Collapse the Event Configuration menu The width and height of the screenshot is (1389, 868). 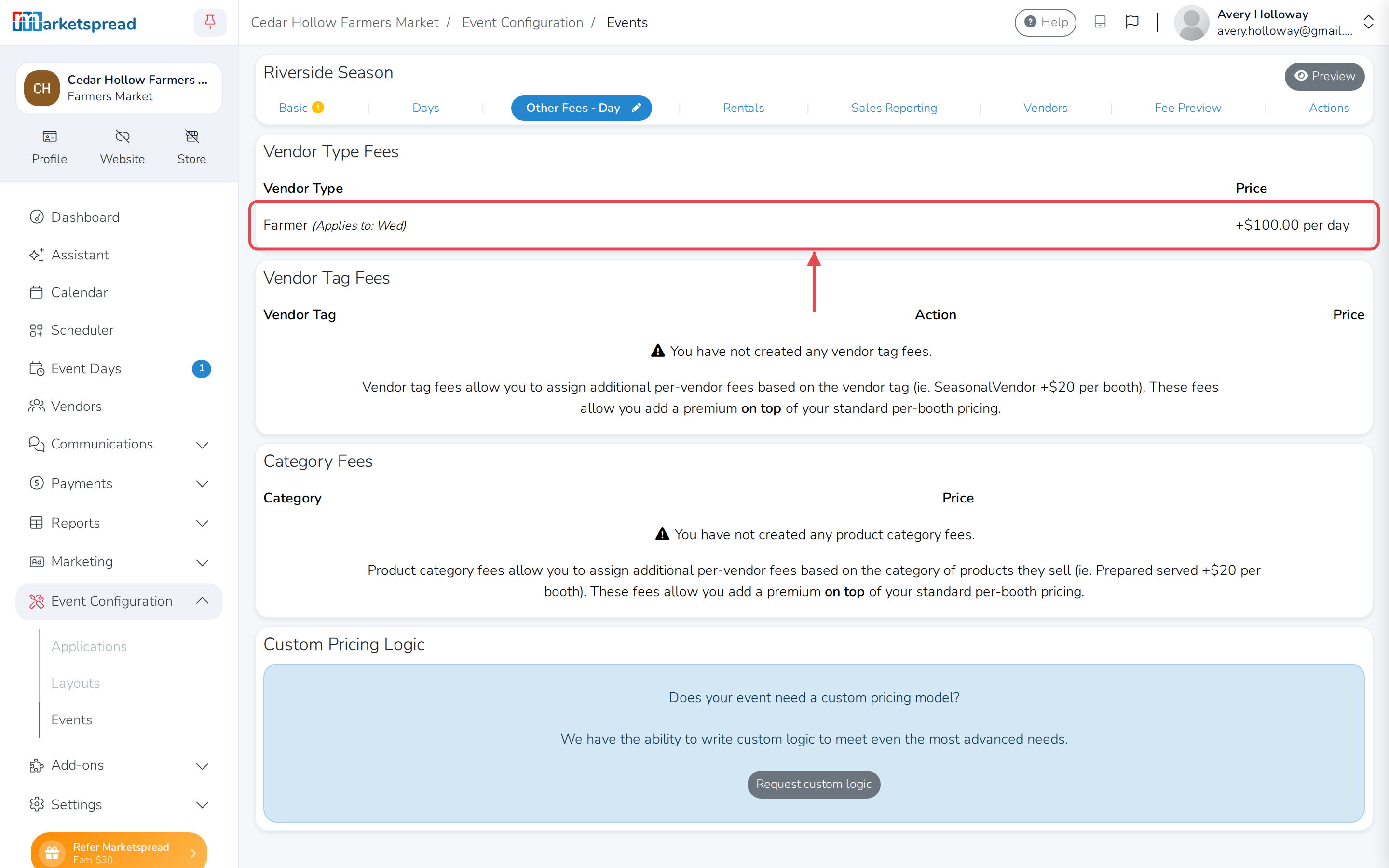(119, 601)
